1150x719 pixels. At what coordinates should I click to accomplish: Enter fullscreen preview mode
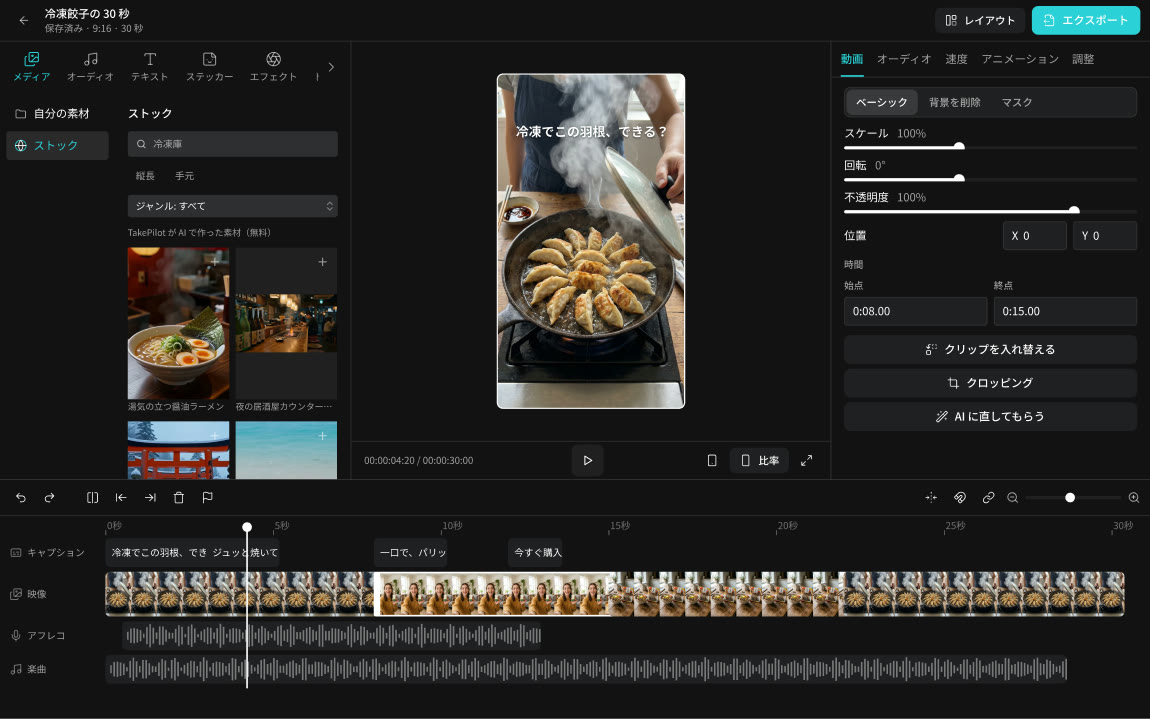pyautogui.click(x=806, y=461)
